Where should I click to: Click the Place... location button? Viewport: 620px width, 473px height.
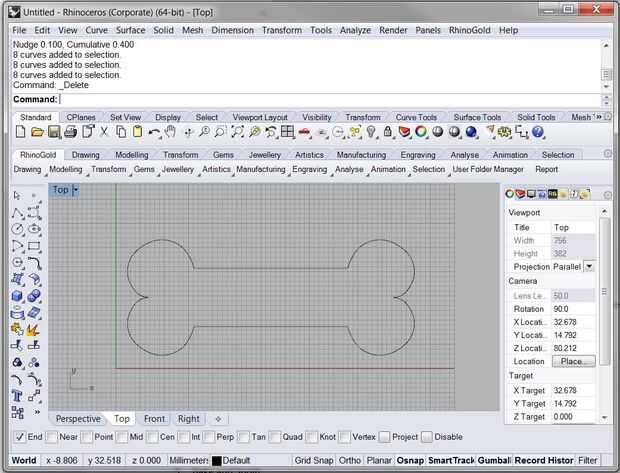573,361
